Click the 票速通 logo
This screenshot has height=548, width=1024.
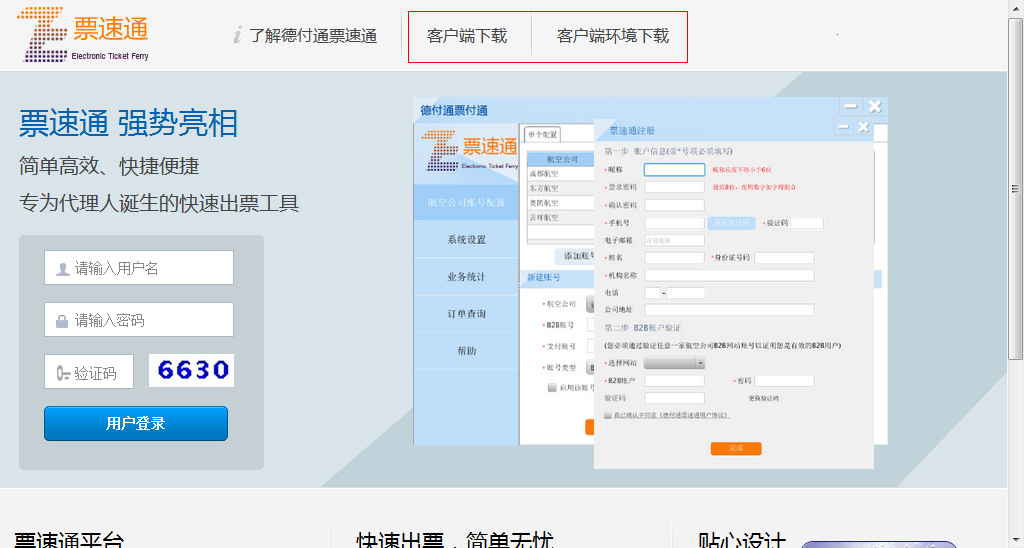coord(84,35)
